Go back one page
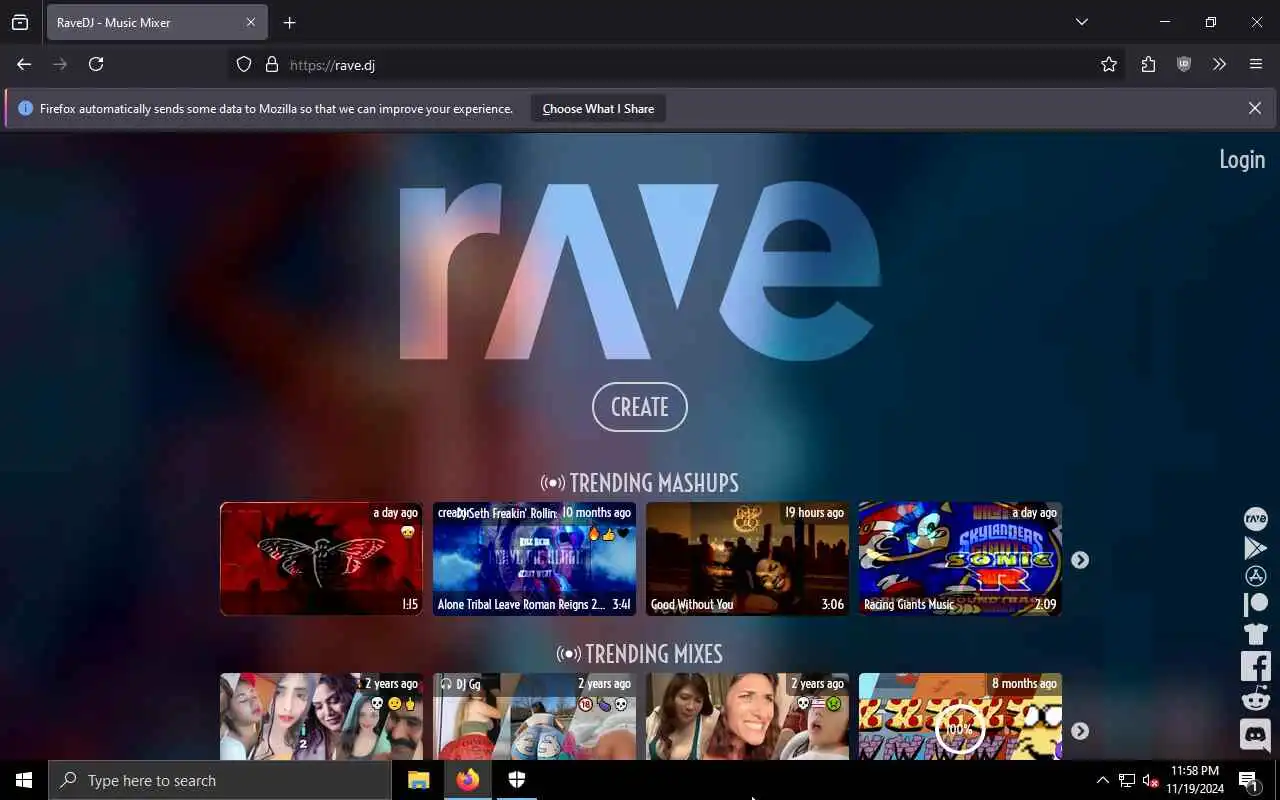 coord(24,64)
